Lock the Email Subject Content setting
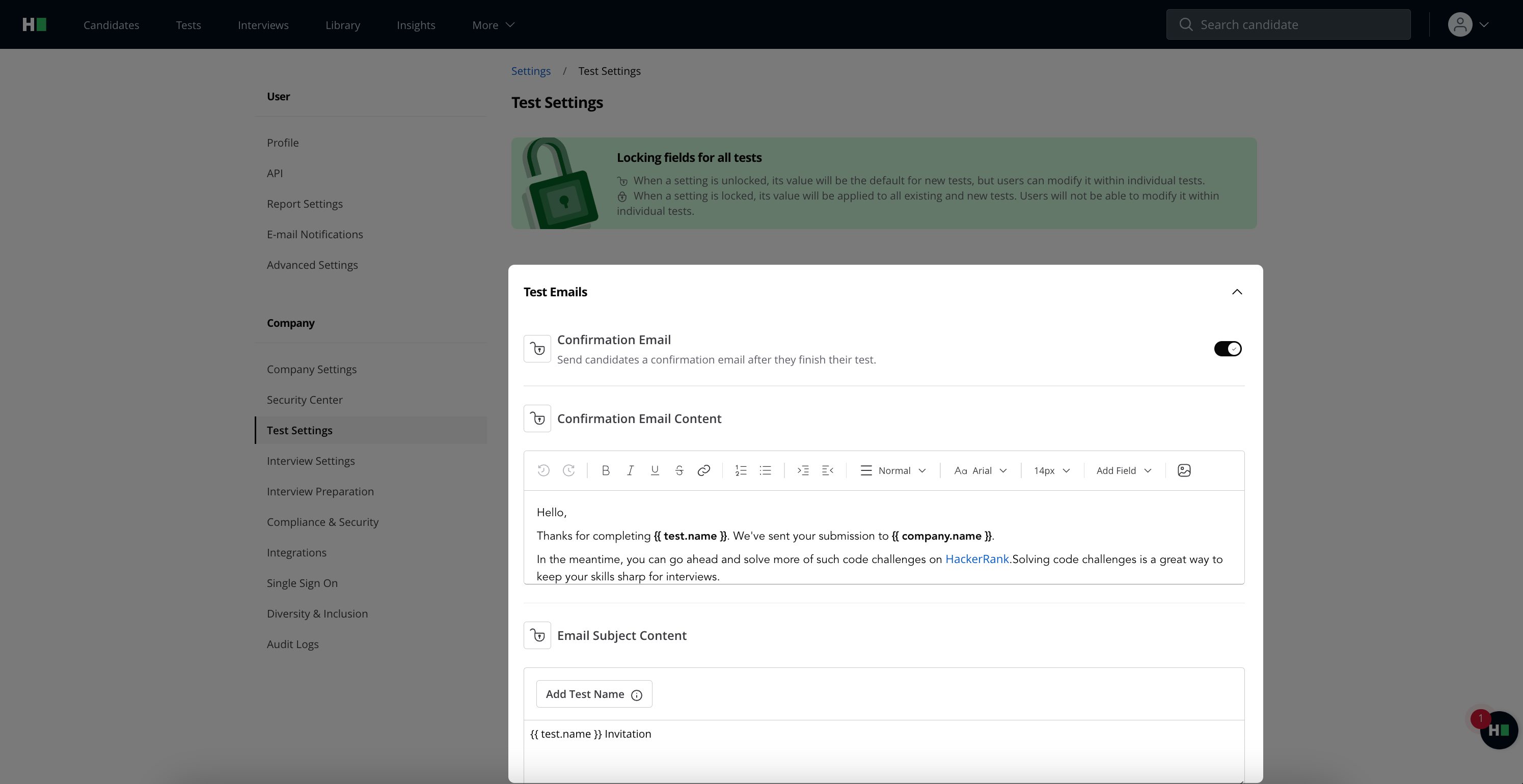 pyautogui.click(x=537, y=636)
